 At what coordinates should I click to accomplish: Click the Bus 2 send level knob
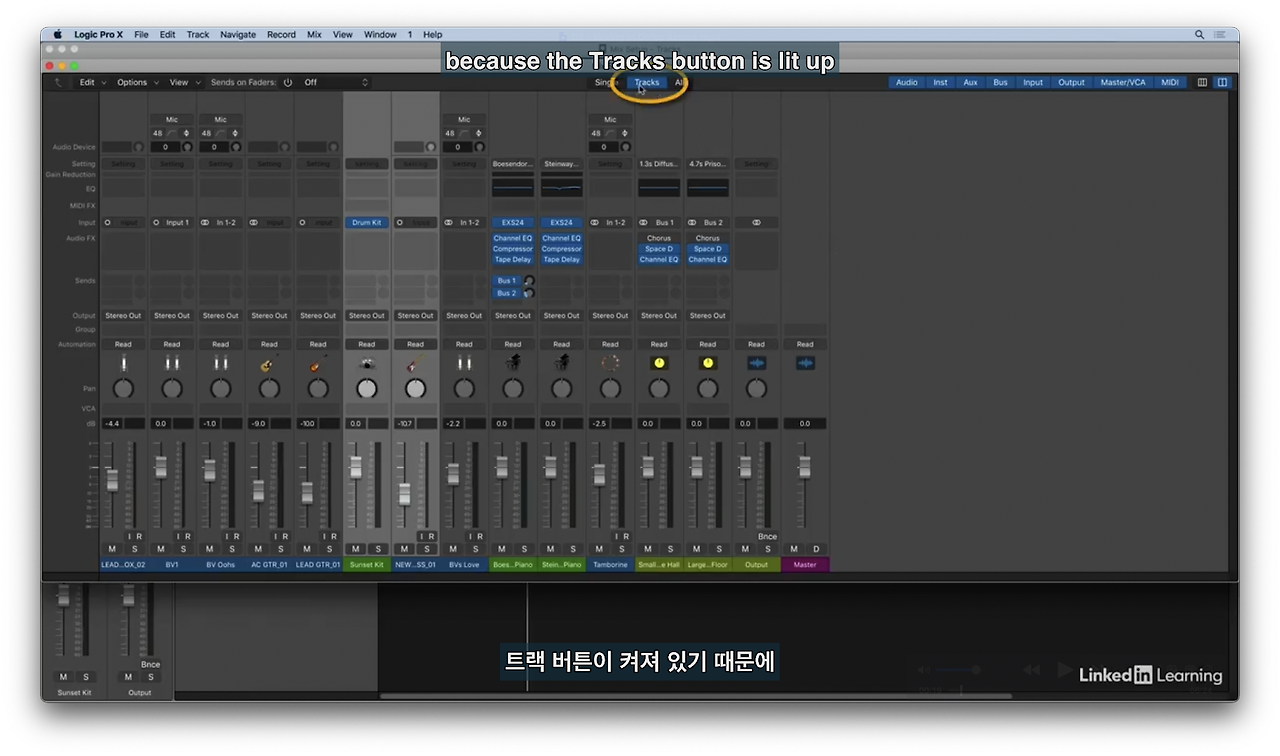pyautogui.click(x=528, y=293)
